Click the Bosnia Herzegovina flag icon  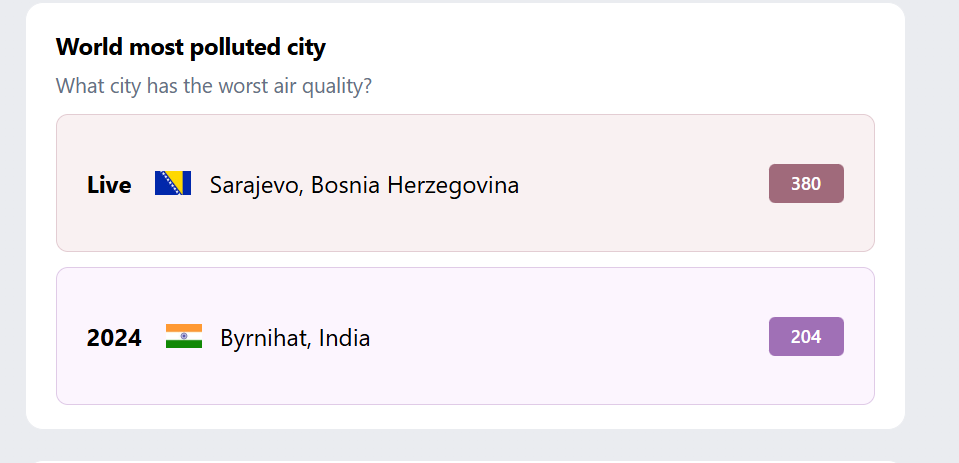tap(172, 183)
